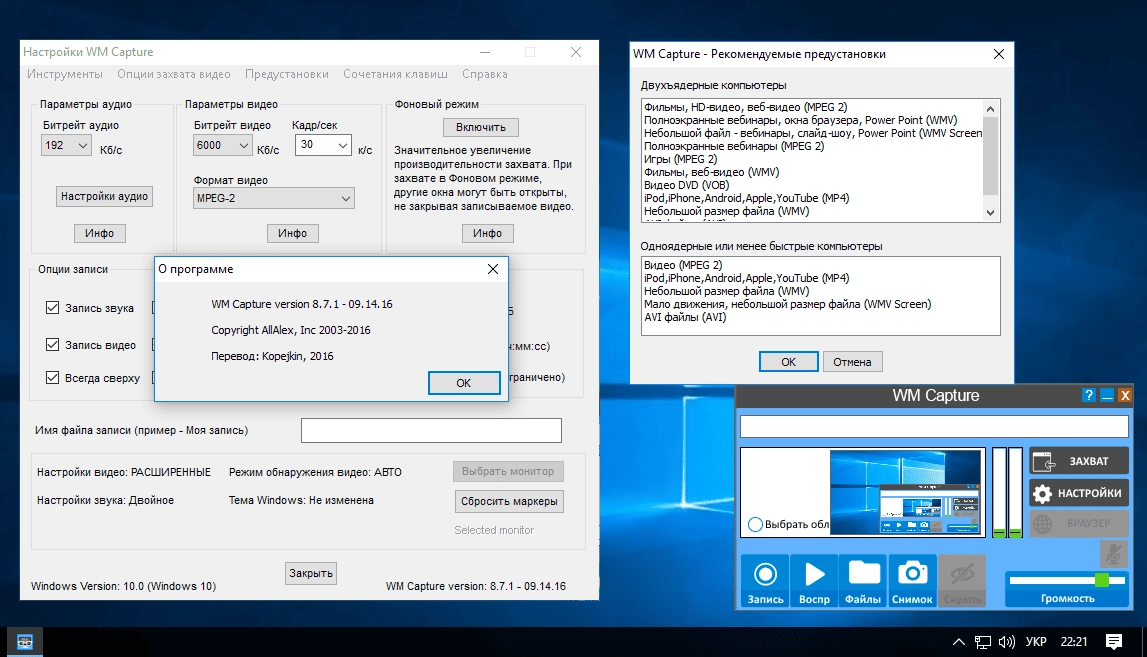1147x657 pixels.
Task: Click OK in the presets window
Action: tap(789, 361)
